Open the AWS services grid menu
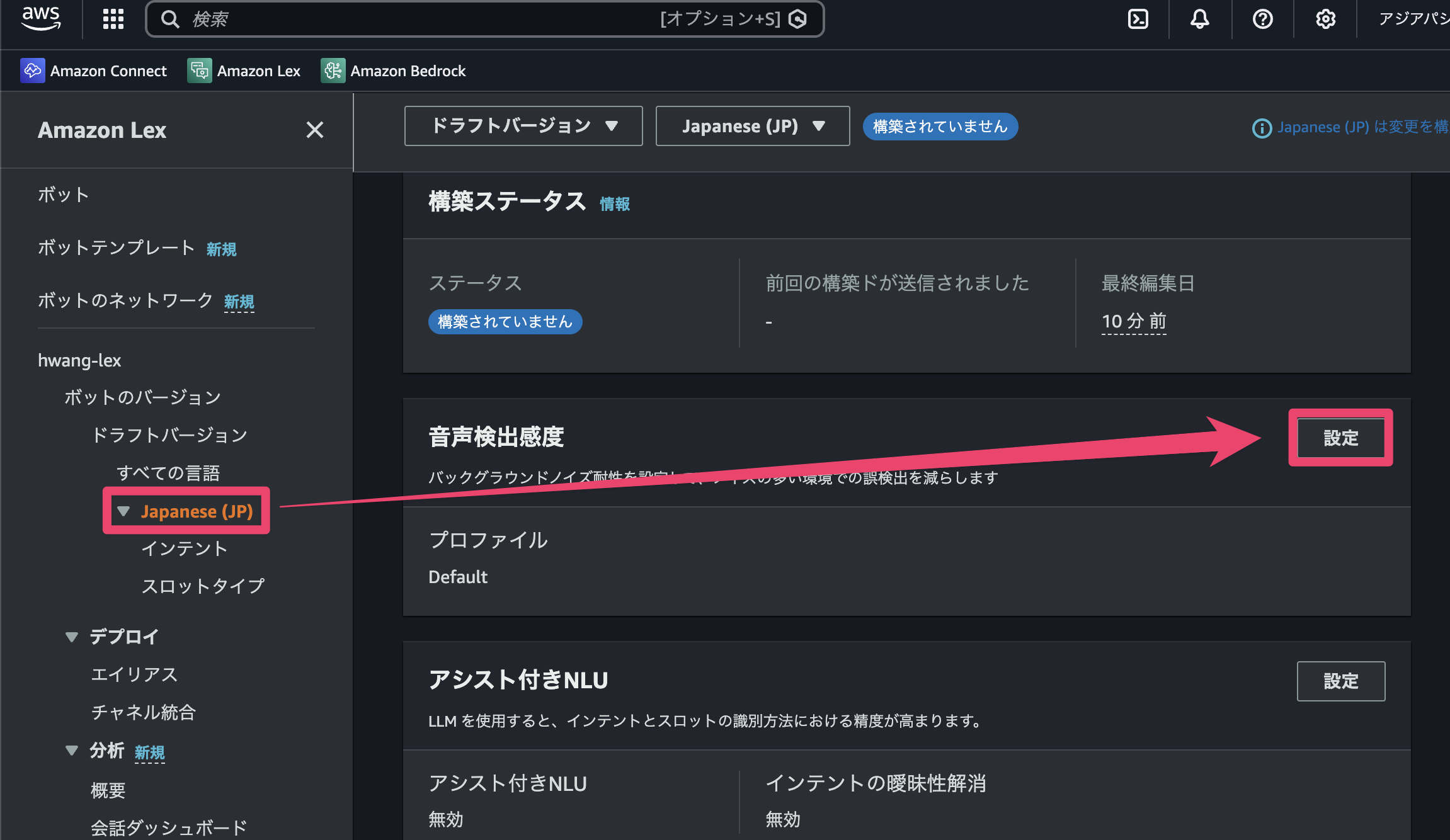 (x=112, y=19)
